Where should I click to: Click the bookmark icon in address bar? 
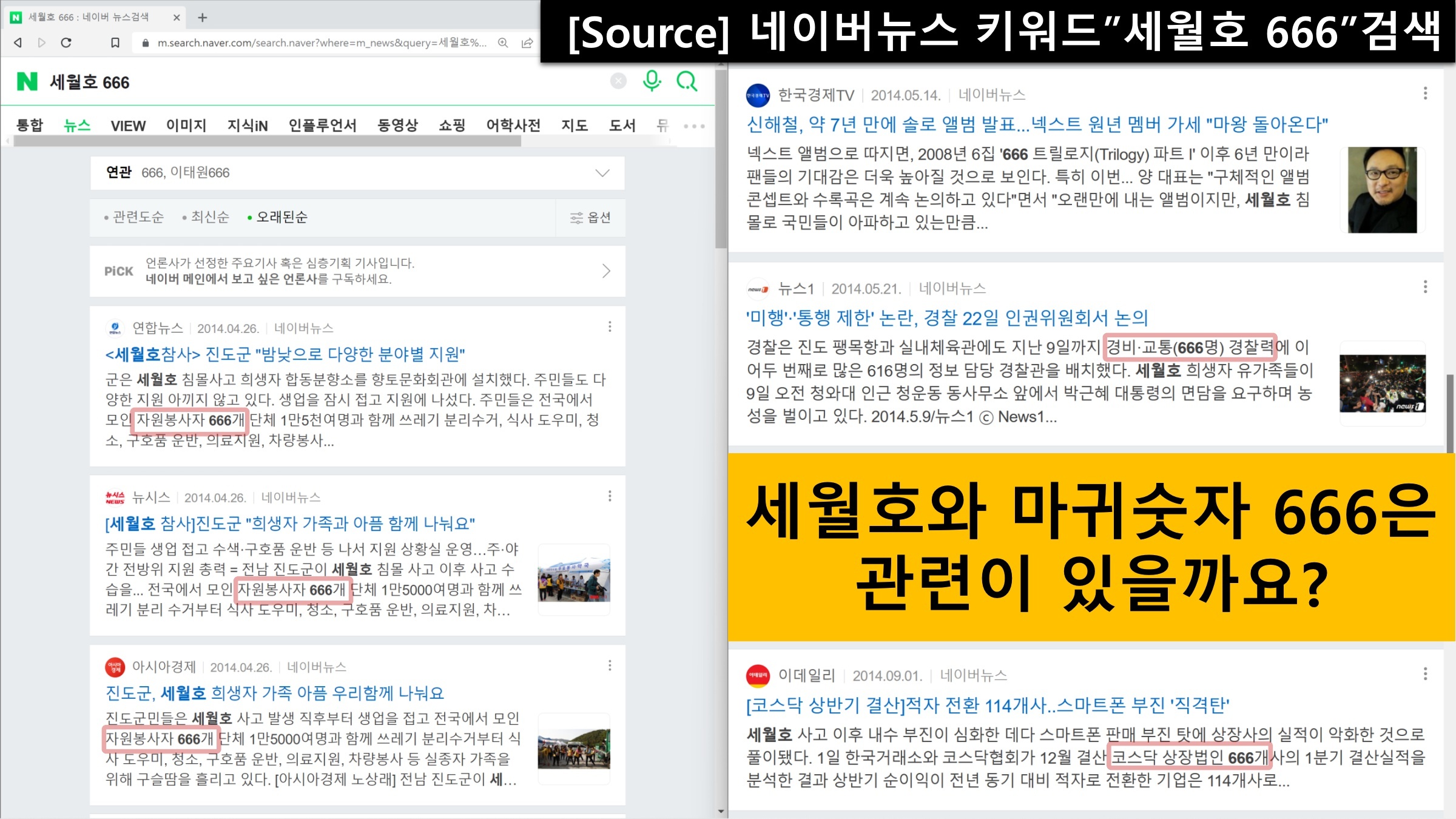(x=115, y=42)
